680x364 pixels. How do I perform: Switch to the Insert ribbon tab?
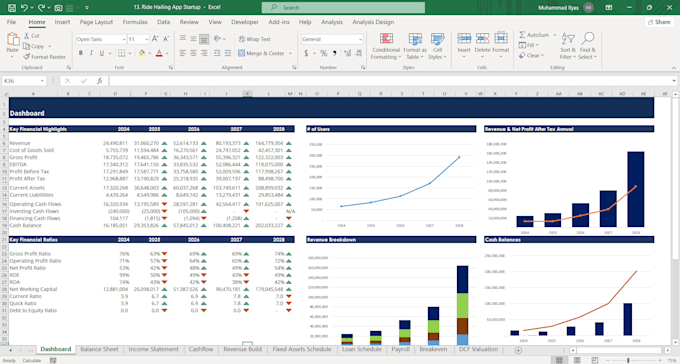(x=62, y=22)
